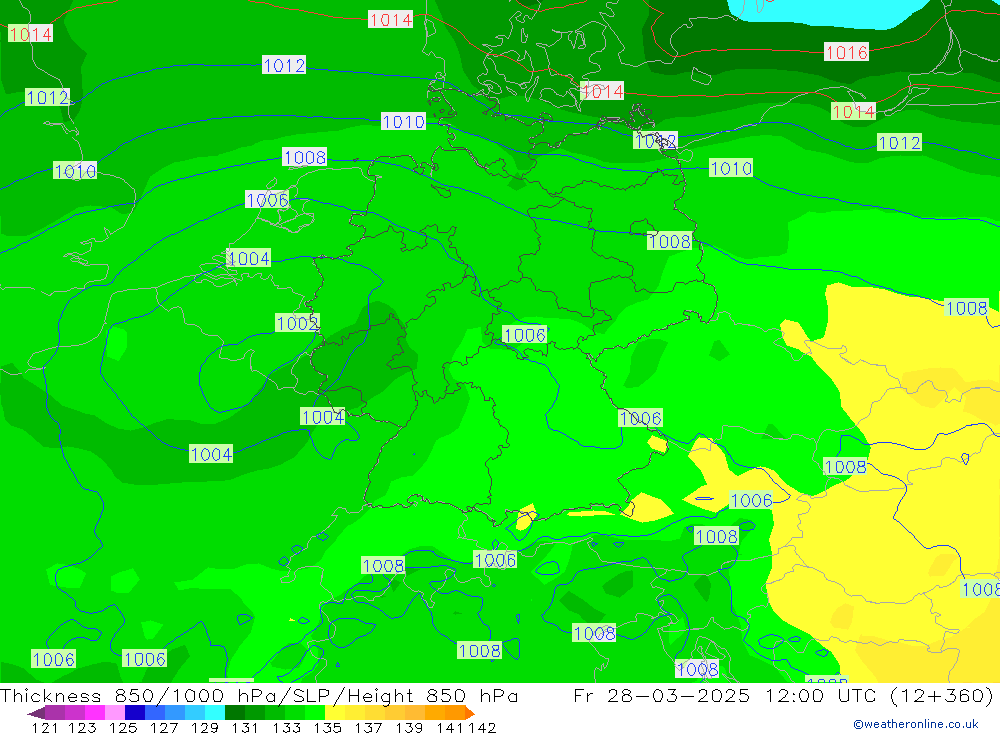Click the legend value 141

[451, 727]
